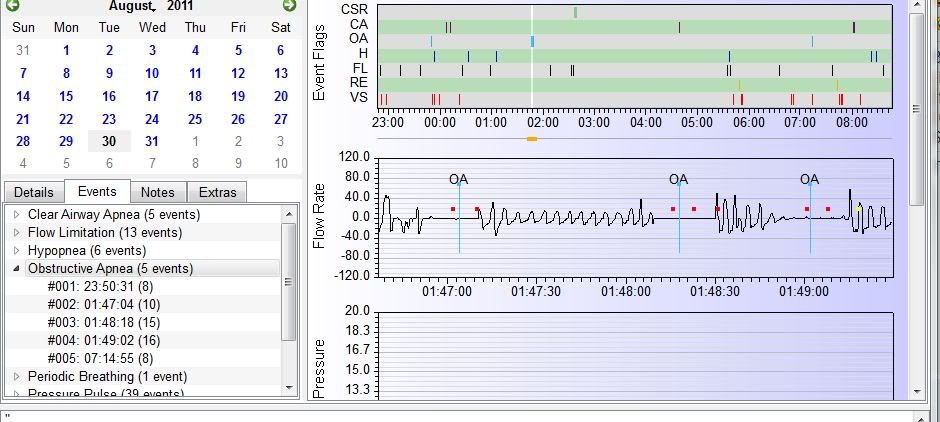Click the green CSR flag in Event Flags
Image resolution: width=940 pixels, height=422 pixels.
coord(575,12)
